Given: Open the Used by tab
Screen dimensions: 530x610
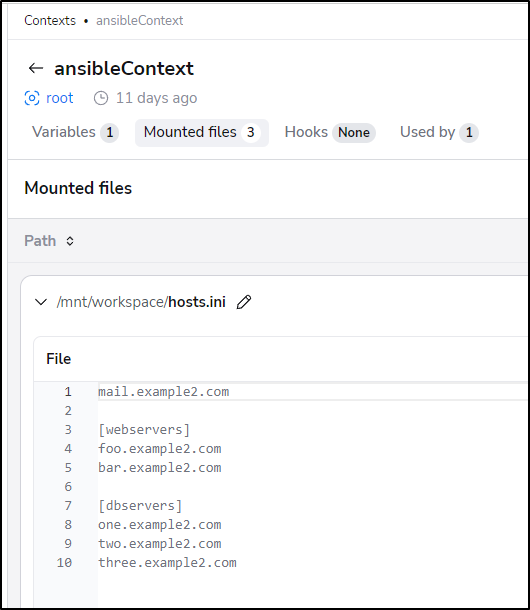Looking at the screenshot, I should (x=439, y=132).
